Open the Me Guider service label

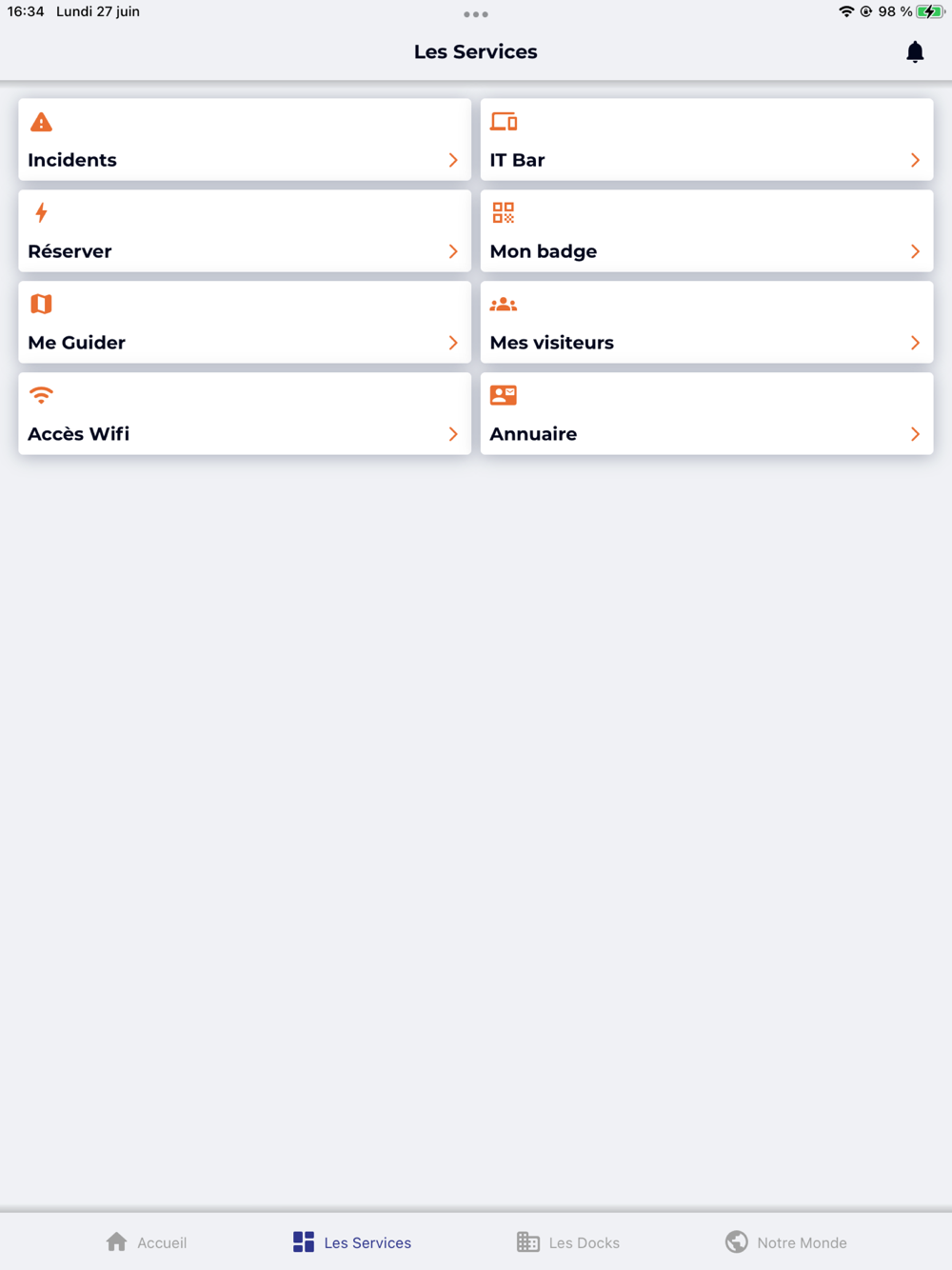point(76,343)
